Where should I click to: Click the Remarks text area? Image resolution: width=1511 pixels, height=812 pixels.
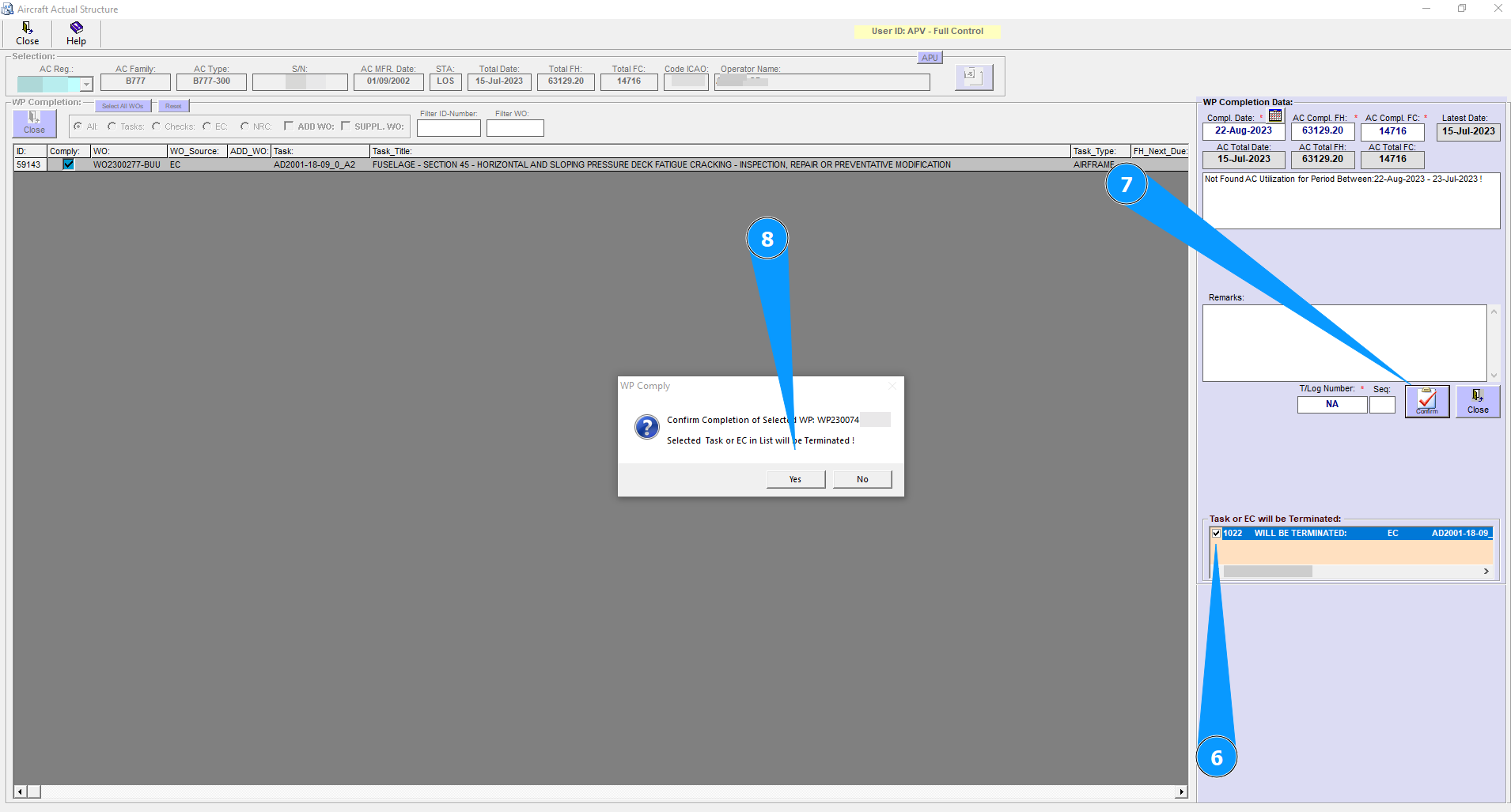[1345, 343]
